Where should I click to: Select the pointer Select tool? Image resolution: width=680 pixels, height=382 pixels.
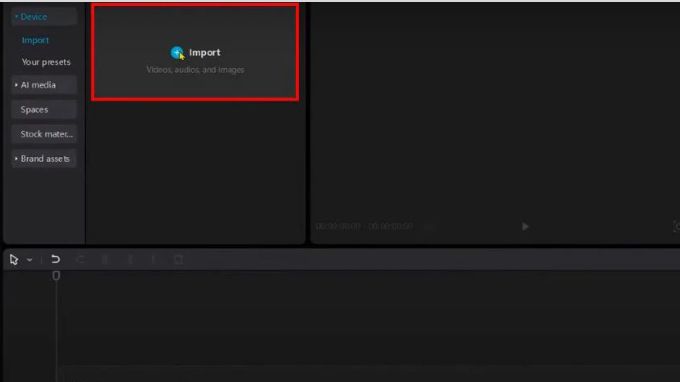pyautogui.click(x=14, y=260)
